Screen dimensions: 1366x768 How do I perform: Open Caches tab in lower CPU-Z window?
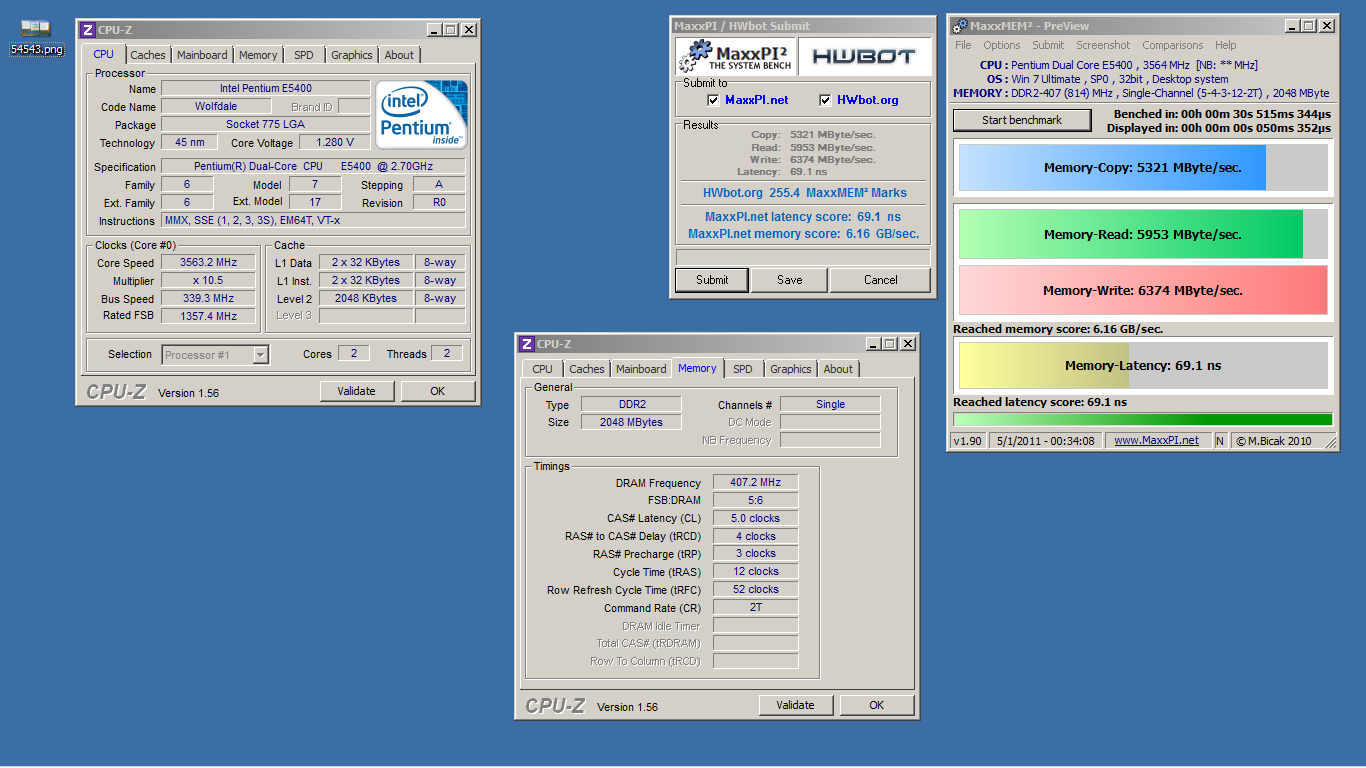[587, 369]
